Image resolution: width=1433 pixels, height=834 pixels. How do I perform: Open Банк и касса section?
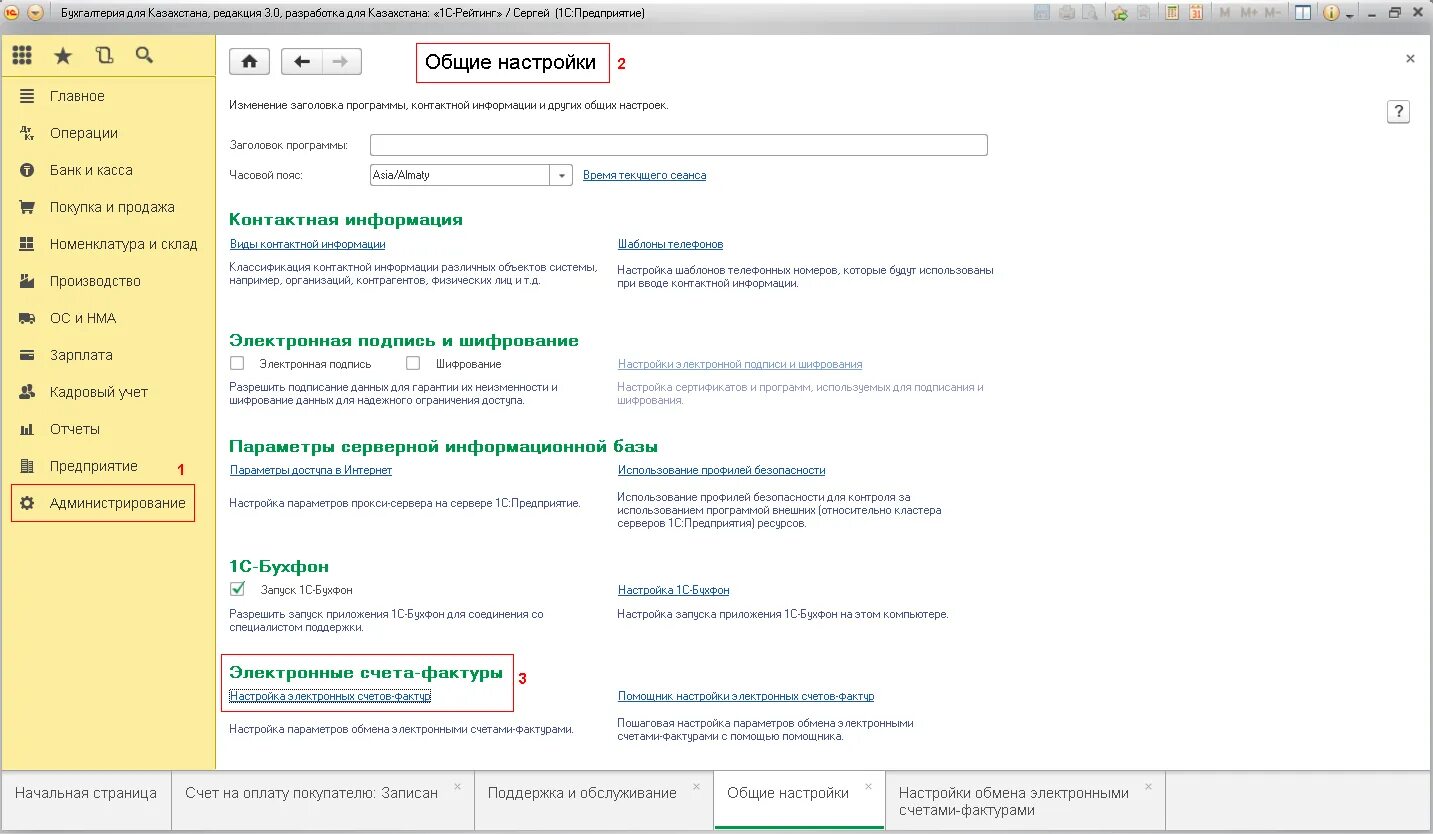coord(108,170)
